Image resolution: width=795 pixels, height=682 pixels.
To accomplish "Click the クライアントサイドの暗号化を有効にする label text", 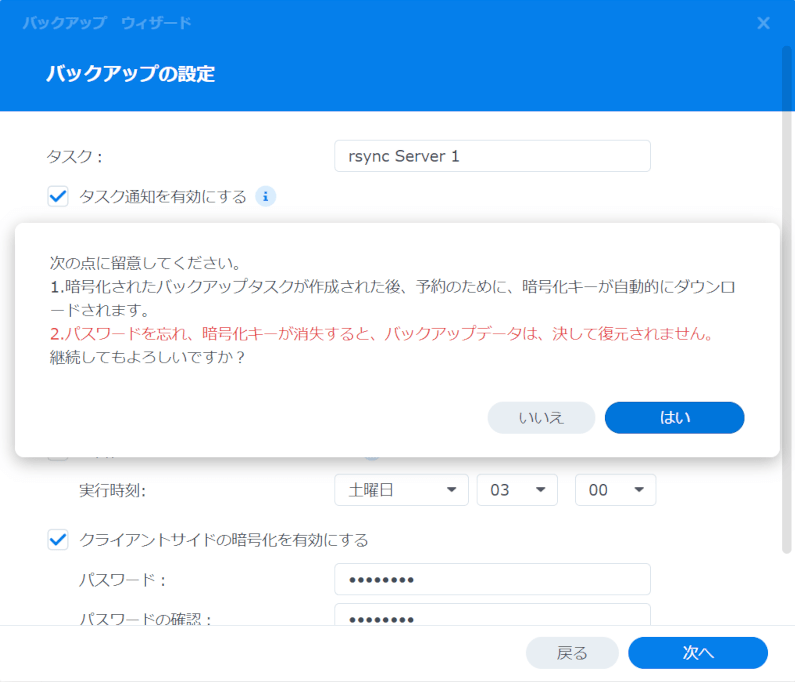I will [x=224, y=540].
